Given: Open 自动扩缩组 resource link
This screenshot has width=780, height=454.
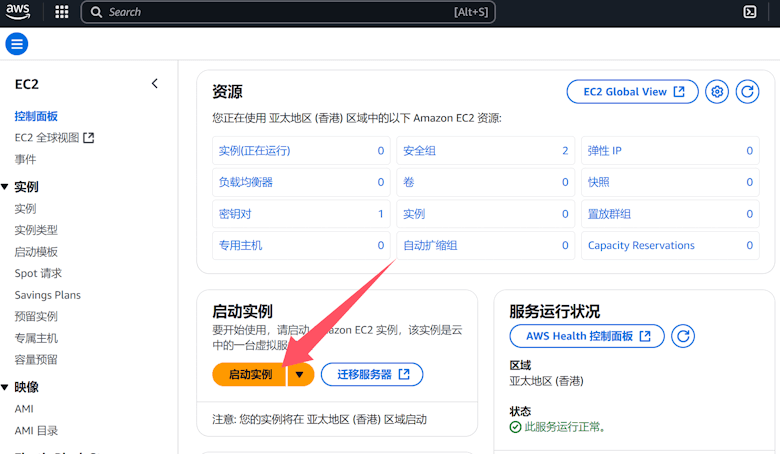Looking at the screenshot, I should pos(430,245).
